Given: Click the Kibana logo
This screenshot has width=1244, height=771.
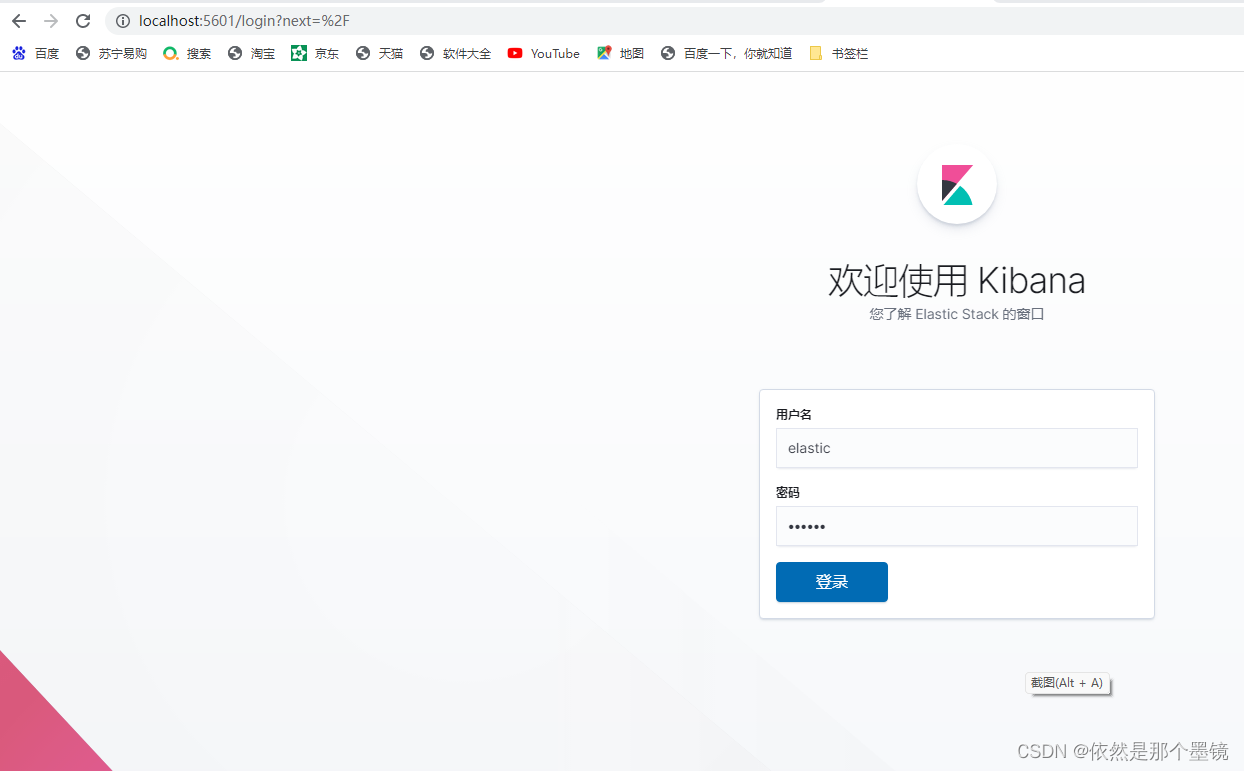Looking at the screenshot, I should (x=957, y=185).
